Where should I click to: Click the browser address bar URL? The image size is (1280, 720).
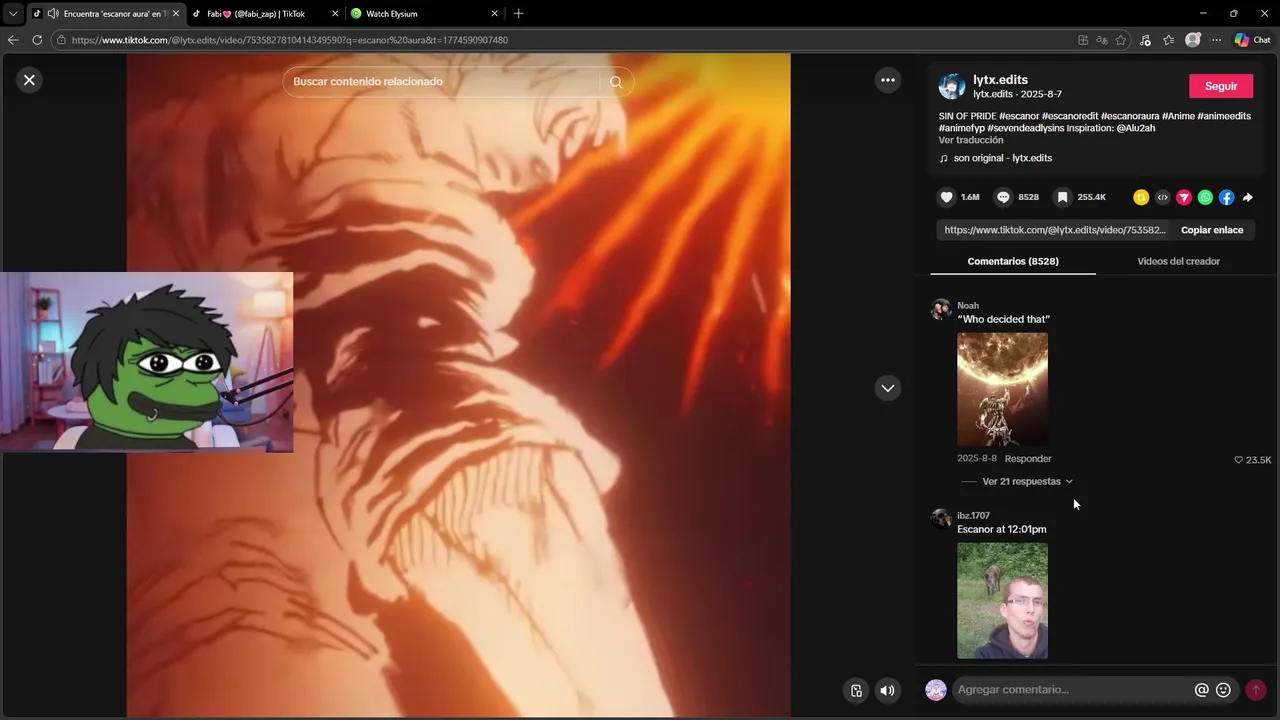click(290, 40)
